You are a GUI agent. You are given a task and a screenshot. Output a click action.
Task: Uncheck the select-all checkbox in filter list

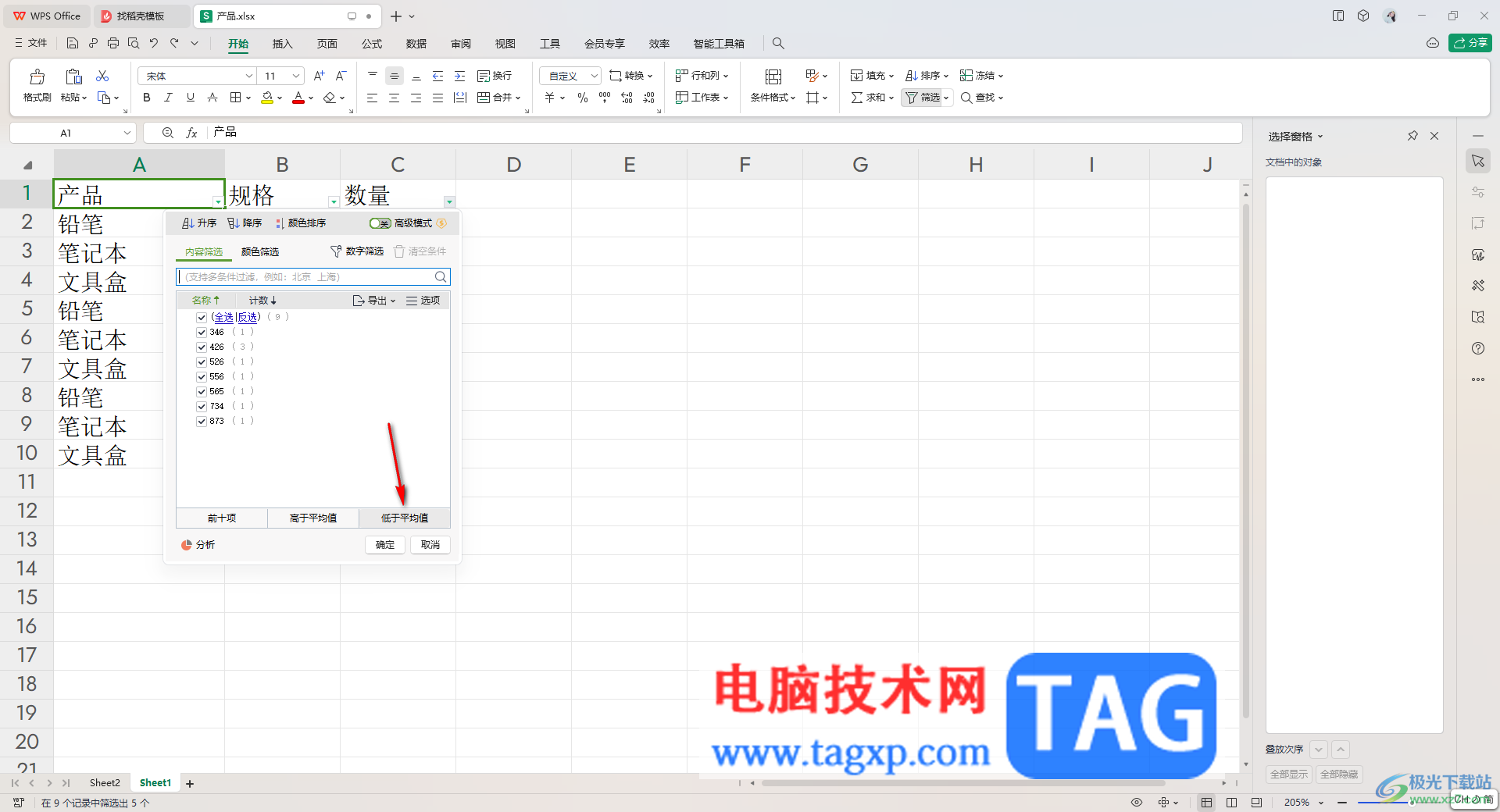coord(202,317)
